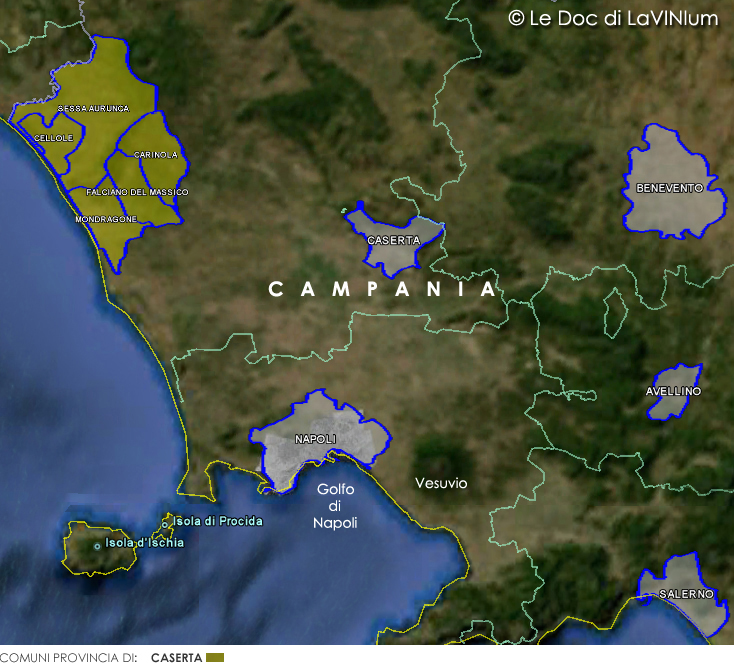The height and width of the screenshot is (670, 734).
Task: Open the Le Doc di LaVINIum copyright link
Action: (x=613, y=18)
